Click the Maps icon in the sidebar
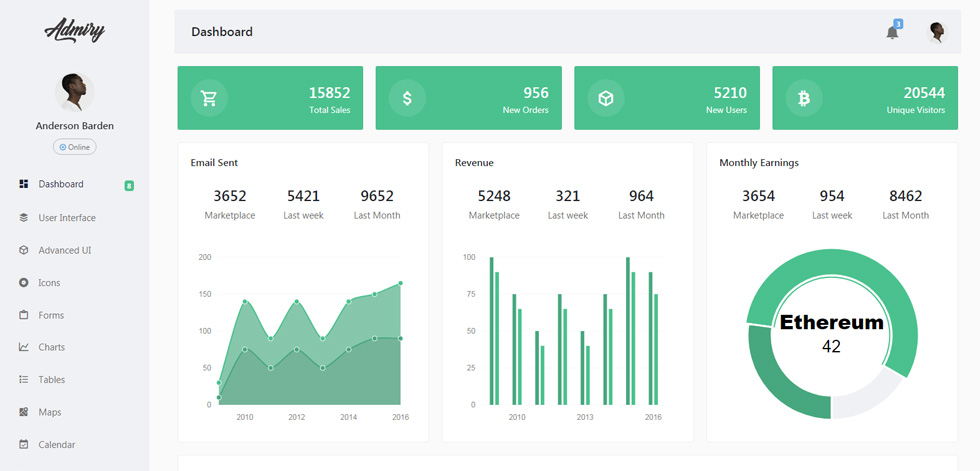 (x=24, y=412)
